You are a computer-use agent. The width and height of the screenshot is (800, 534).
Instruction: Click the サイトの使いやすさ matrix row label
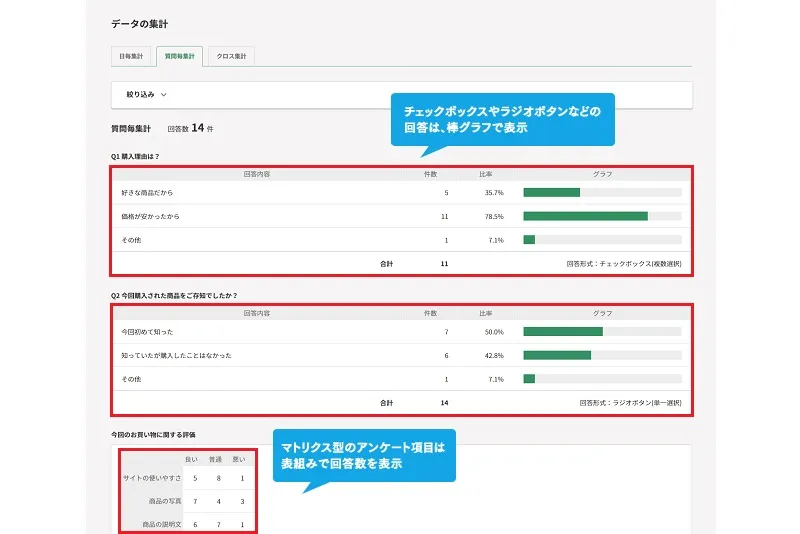click(x=152, y=478)
